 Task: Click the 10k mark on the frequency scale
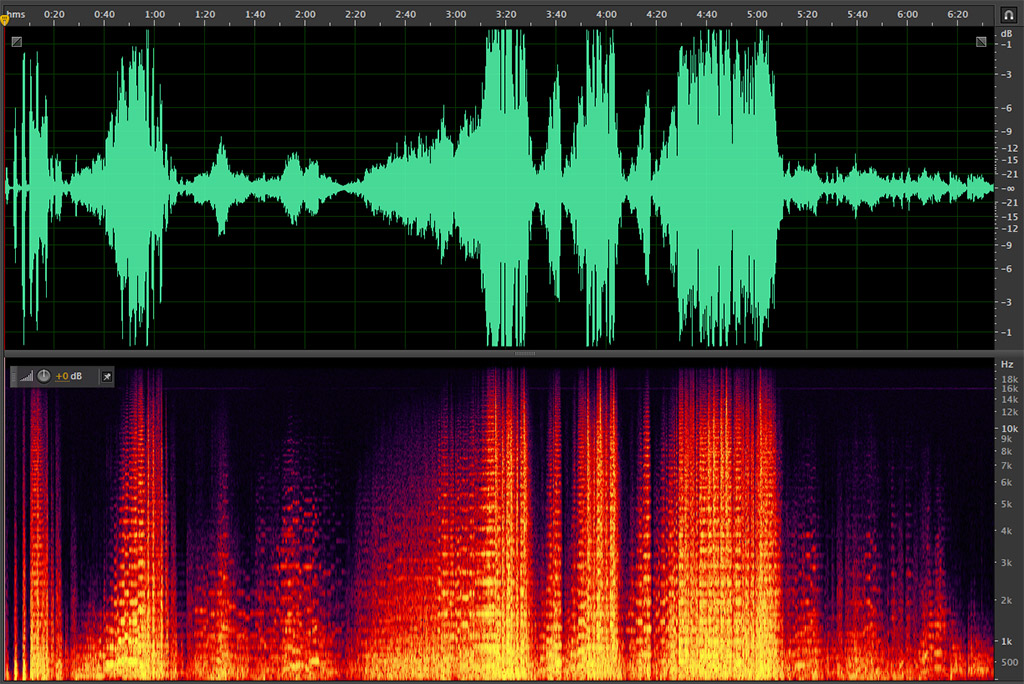click(1010, 429)
